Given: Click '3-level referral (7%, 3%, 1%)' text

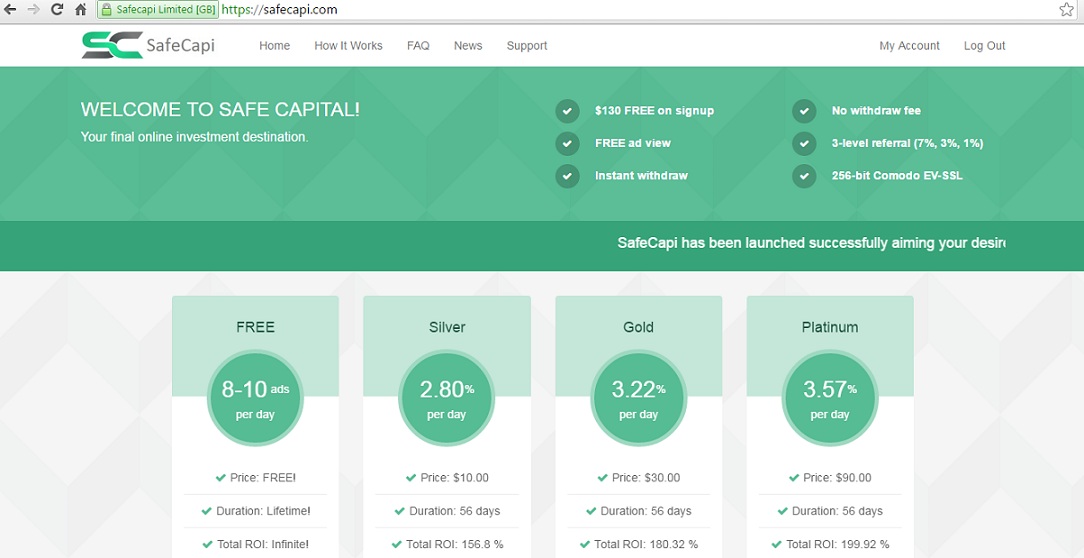Looking at the screenshot, I should coord(907,143).
